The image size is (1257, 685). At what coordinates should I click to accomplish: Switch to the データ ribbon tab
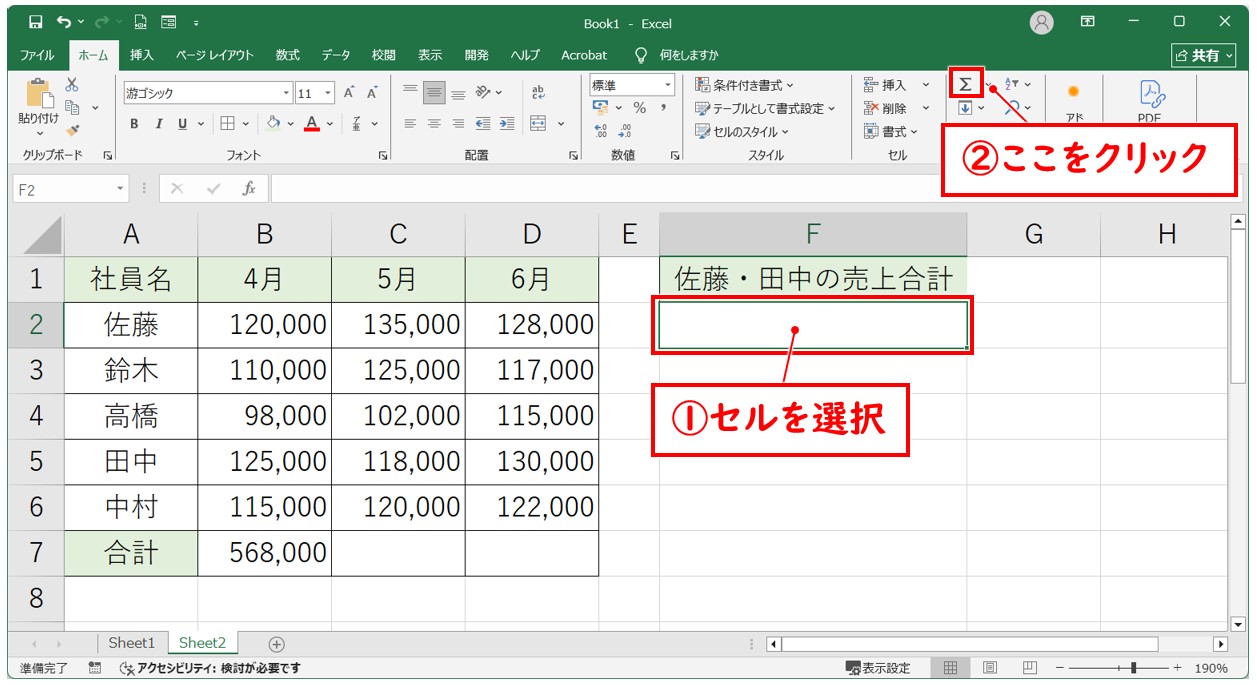click(336, 55)
